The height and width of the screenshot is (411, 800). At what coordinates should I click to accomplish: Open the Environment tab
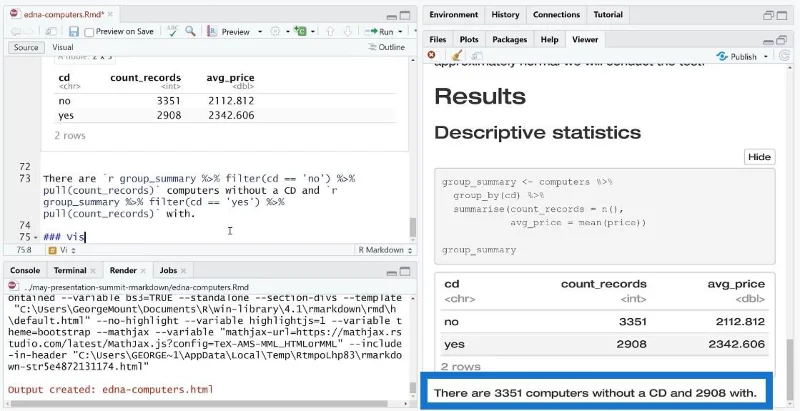454,15
